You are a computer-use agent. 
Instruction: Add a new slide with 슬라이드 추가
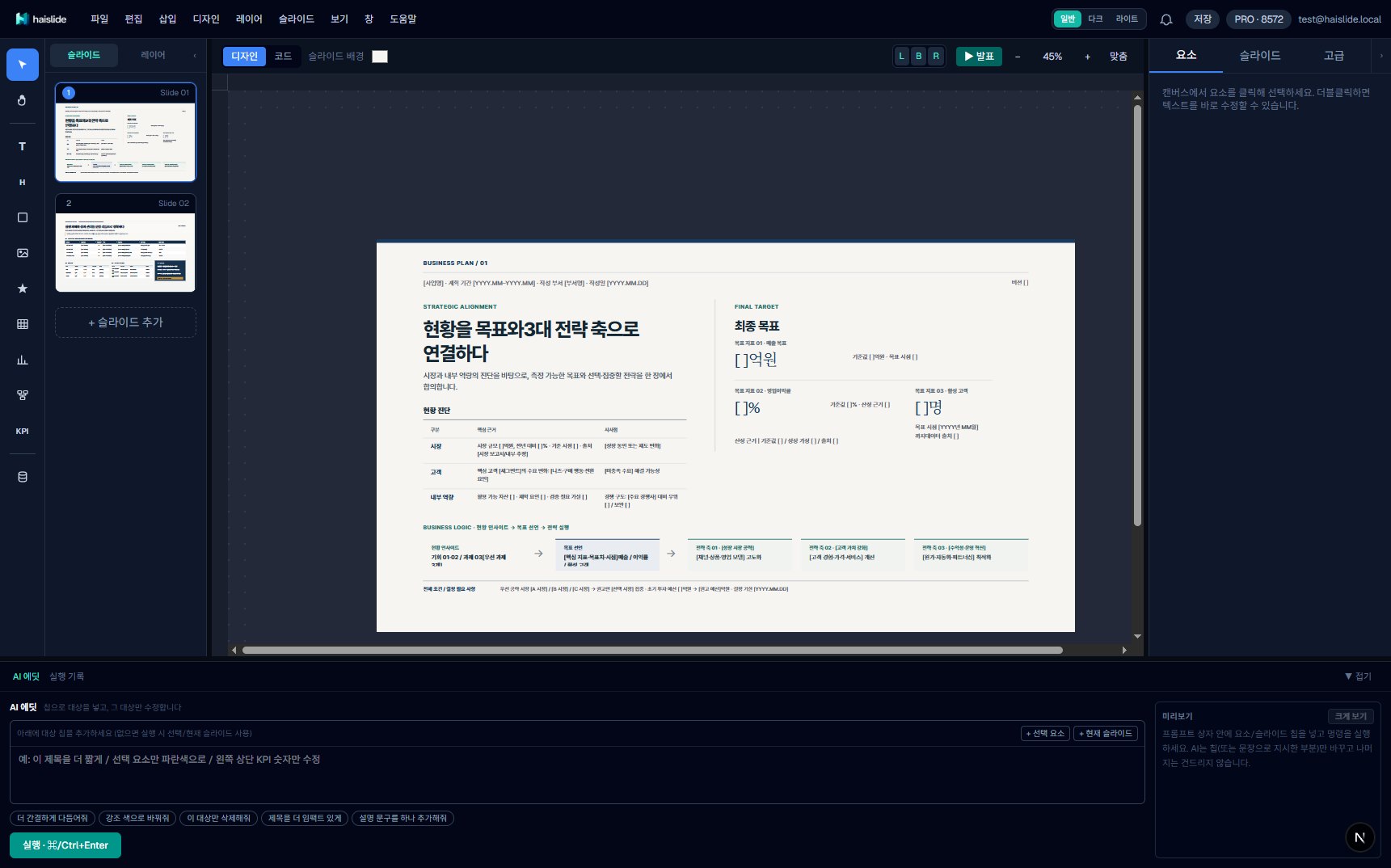125,322
